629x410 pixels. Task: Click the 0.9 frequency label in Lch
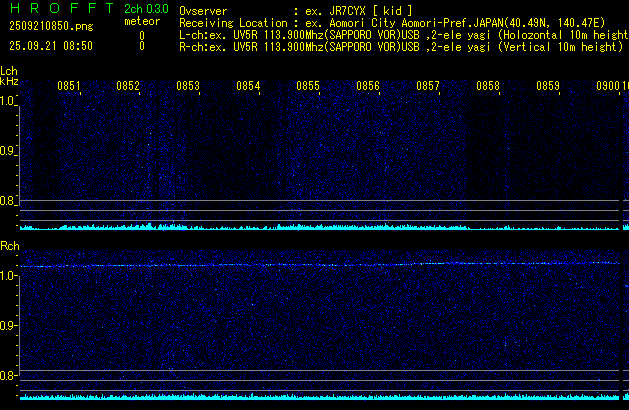[9, 151]
